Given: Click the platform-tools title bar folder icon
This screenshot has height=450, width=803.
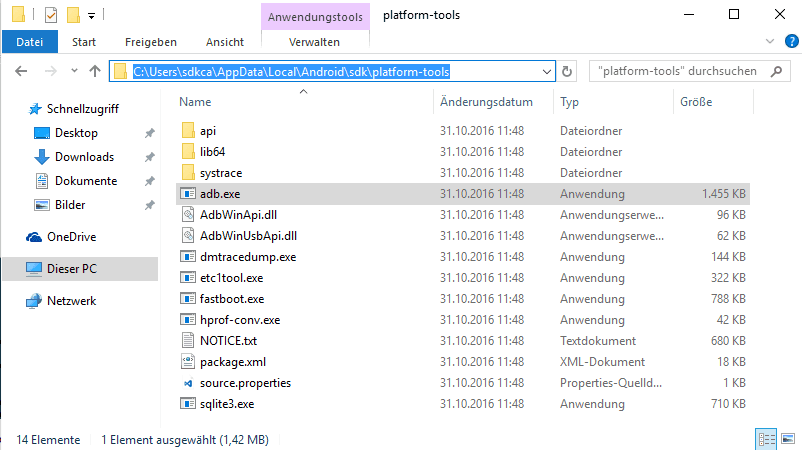Looking at the screenshot, I should [18, 14].
